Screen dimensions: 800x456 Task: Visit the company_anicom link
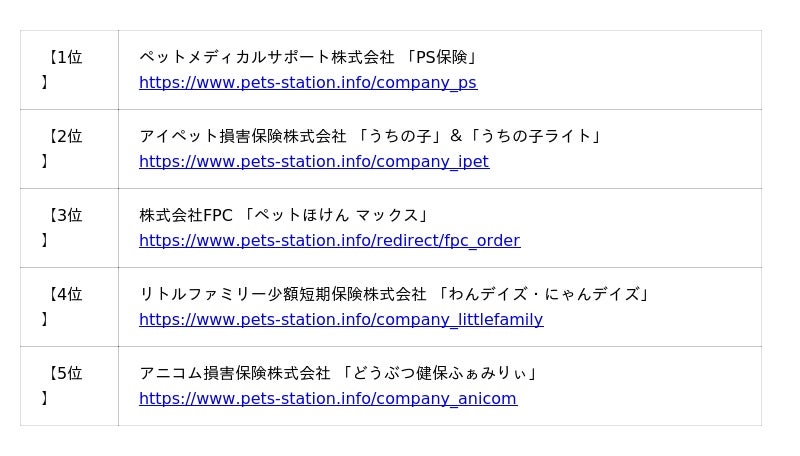[x=328, y=398]
